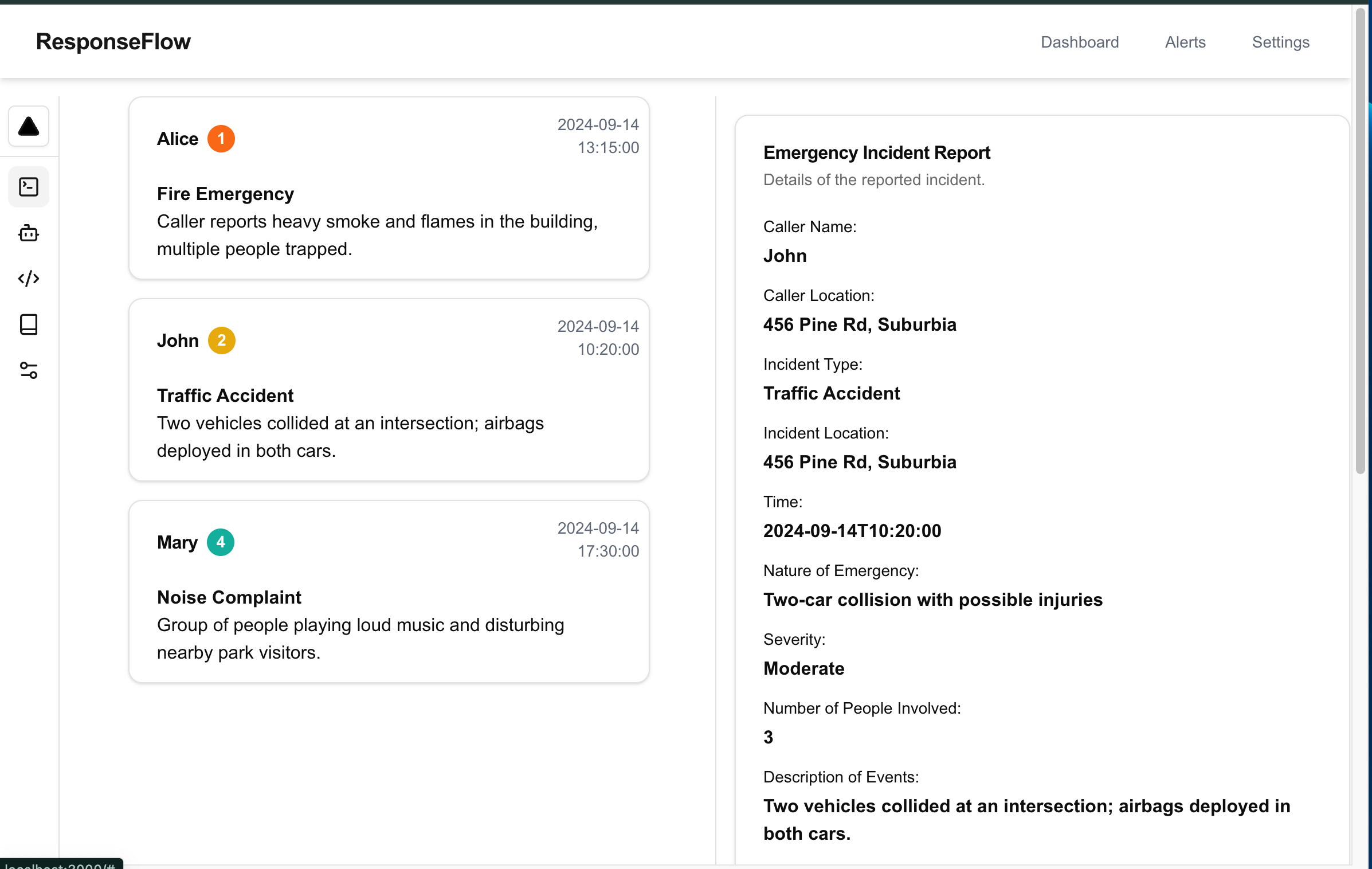The image size is (1372, 869).
Task: Click the page vertical scrollbar thumb
Action: point(1361,241)
